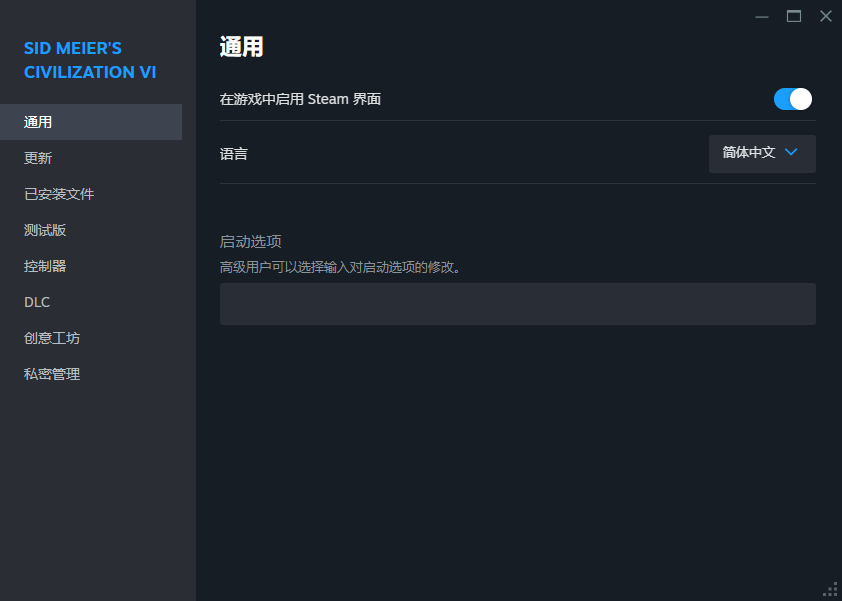Close the properties window
Image resolution: width=842 pixels, height=601 pixels.
826,16
